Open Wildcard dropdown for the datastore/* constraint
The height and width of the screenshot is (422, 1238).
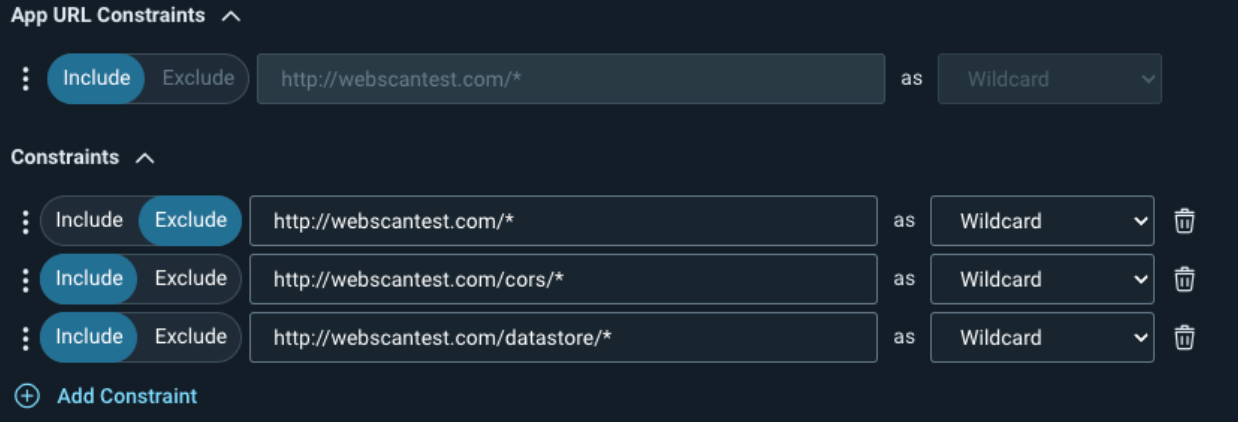point(1041,338)
